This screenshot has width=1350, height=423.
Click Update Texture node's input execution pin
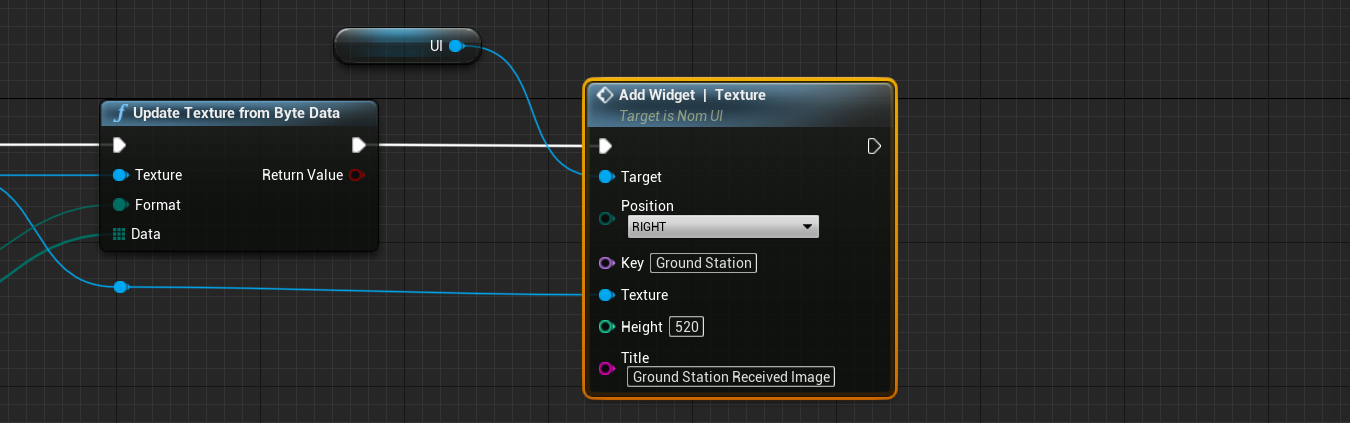pyautogui.click(x=119, y=145)
